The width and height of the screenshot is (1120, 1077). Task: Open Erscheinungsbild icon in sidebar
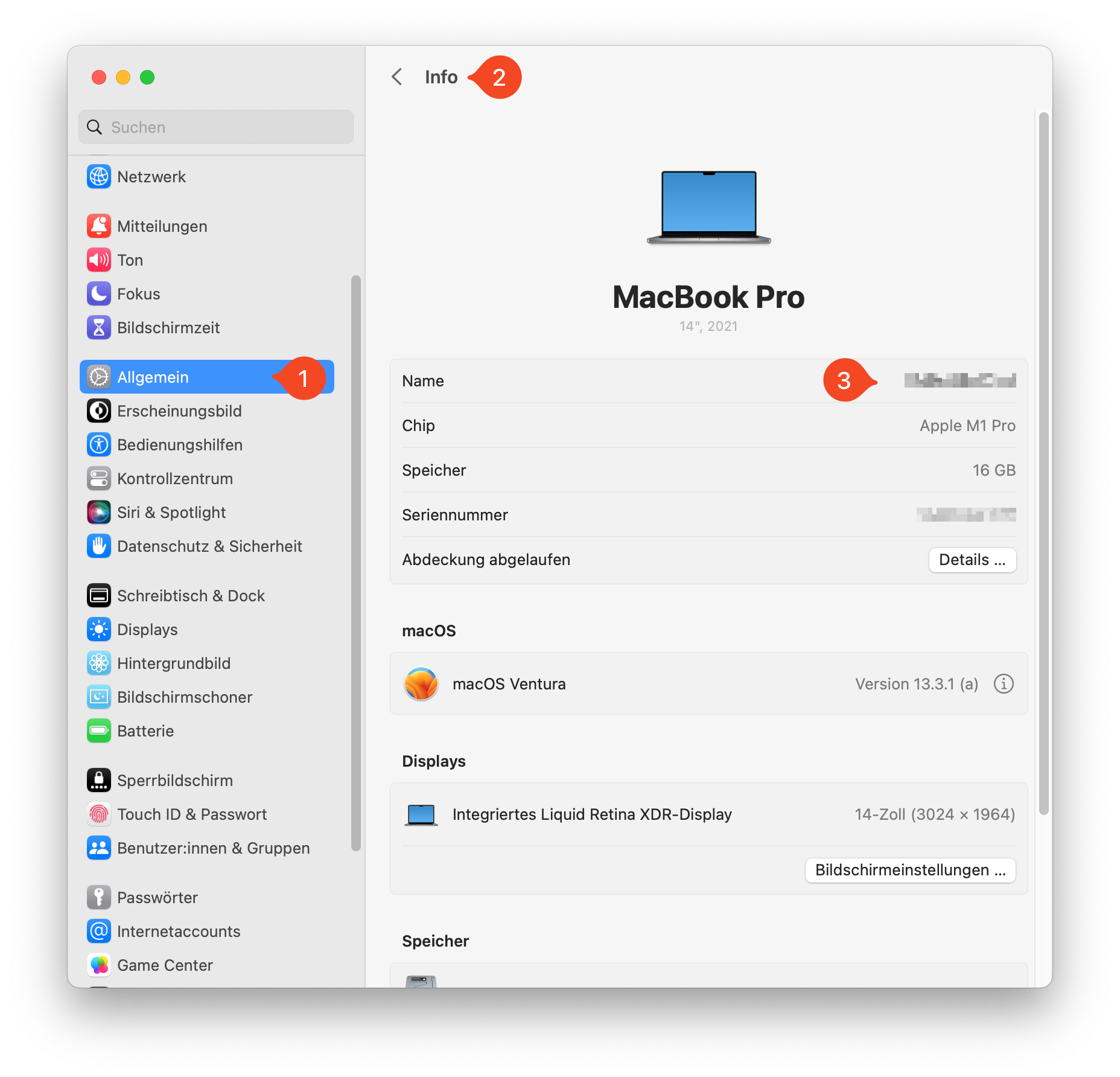(x=99, y=411)
